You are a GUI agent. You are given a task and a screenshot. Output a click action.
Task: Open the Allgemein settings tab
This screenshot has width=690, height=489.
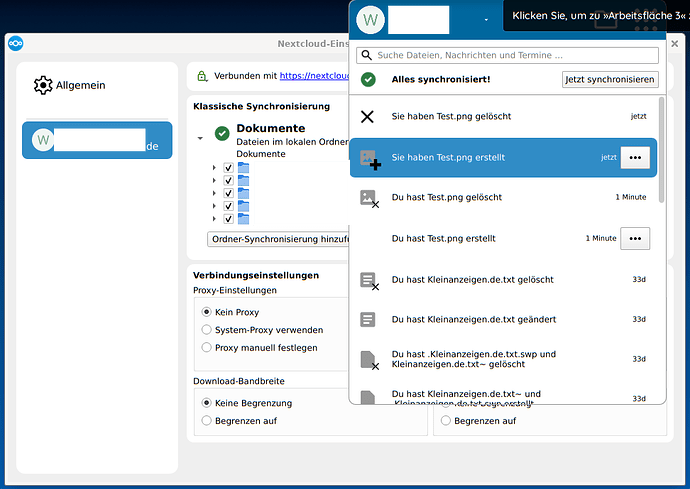click(x=97, y=85)
